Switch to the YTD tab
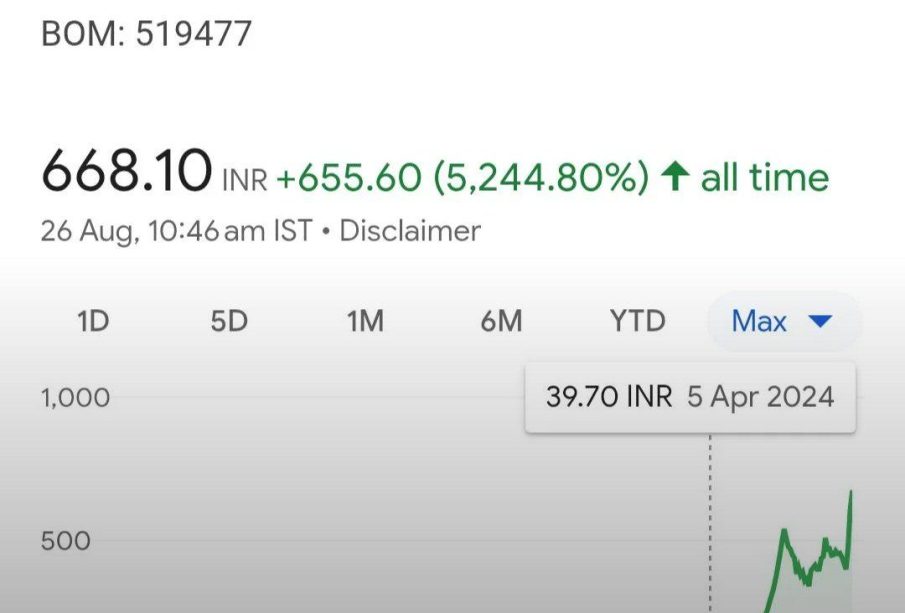The height and width of the screenshot is (613, 905). (x=637, y=322)
